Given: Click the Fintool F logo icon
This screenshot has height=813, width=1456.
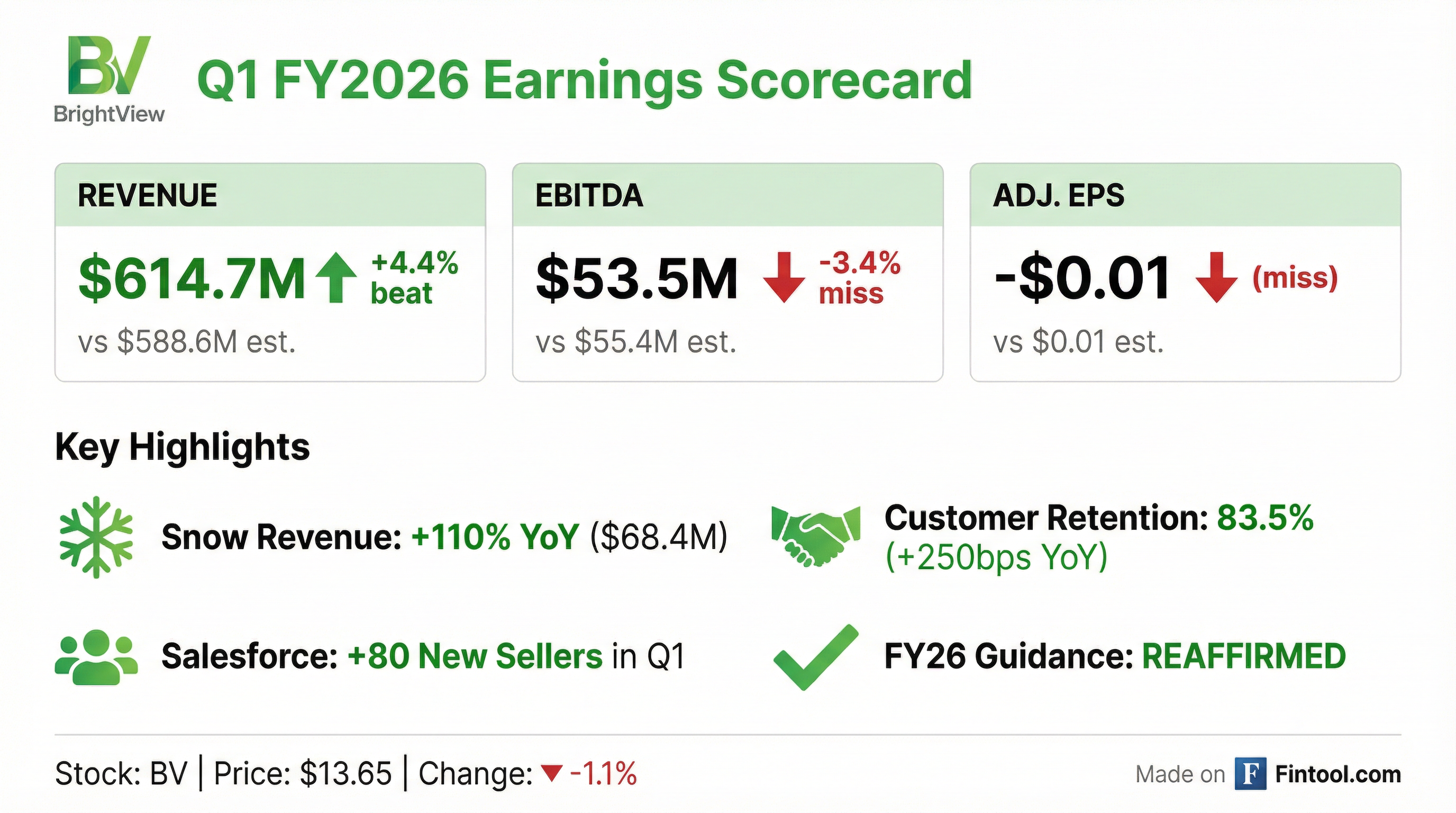Looking at the screenshot, I should [x=1250, y=773].
